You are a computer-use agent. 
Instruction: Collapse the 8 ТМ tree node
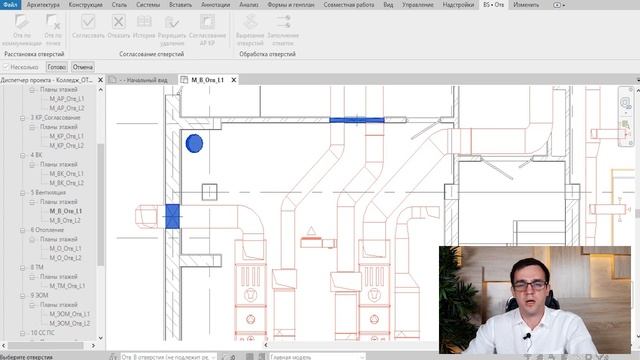tap(23, 267)
